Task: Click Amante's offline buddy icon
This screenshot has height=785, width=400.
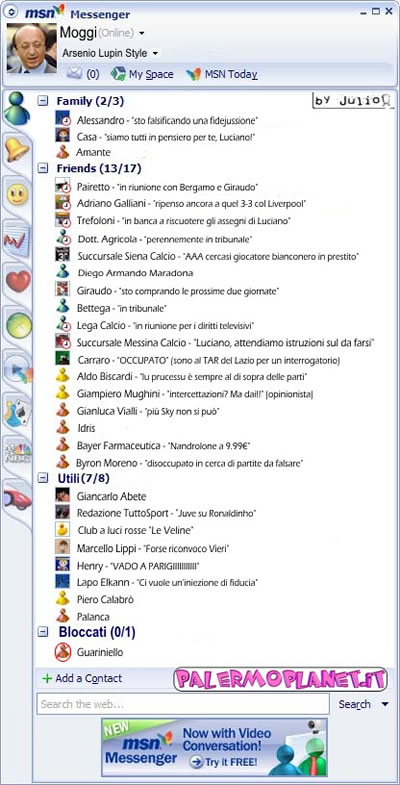Action: (63, 152)
